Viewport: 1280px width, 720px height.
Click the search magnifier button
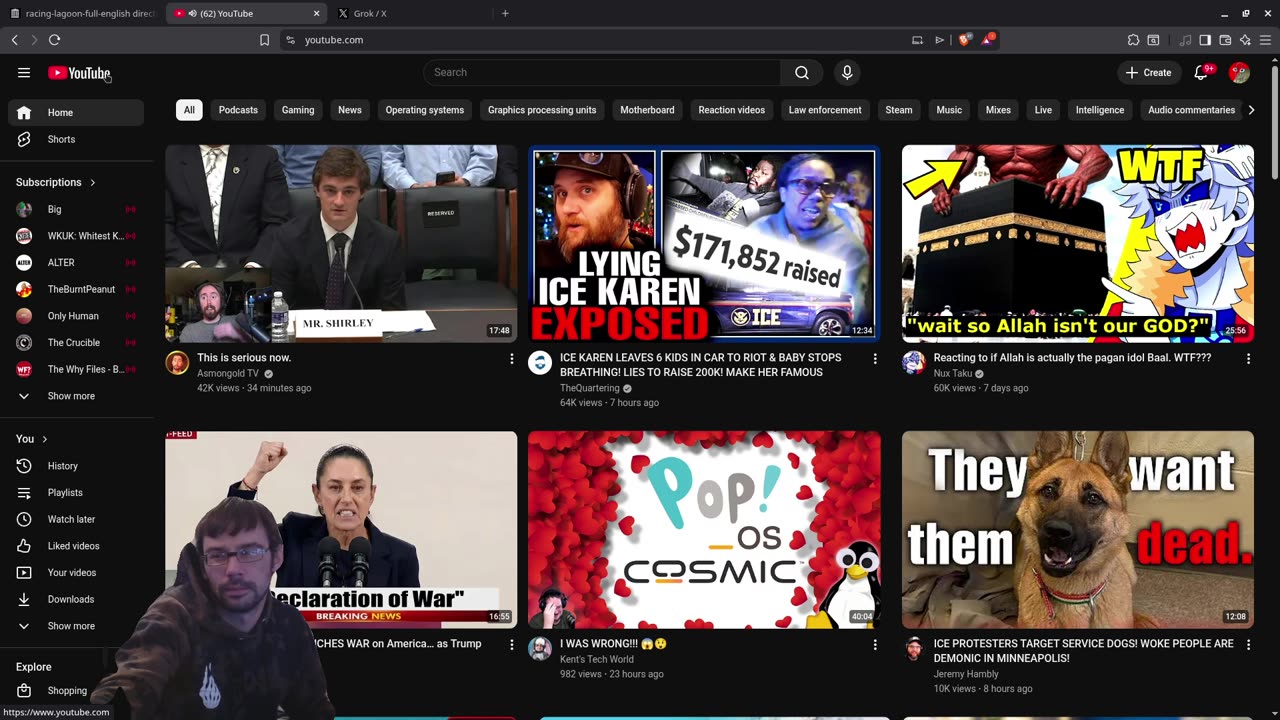pyautogui.click(x=802, y=72)
